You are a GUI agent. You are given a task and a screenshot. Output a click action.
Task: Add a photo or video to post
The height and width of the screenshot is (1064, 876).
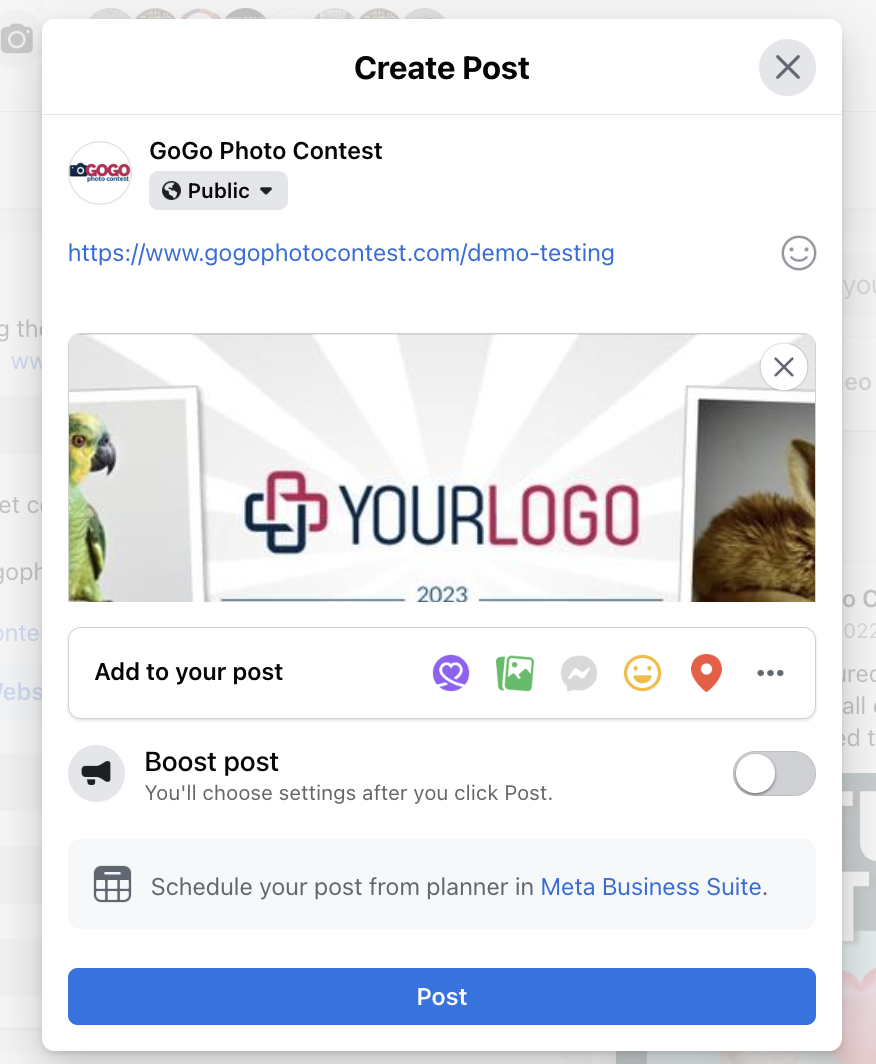[x=515, y=673]
